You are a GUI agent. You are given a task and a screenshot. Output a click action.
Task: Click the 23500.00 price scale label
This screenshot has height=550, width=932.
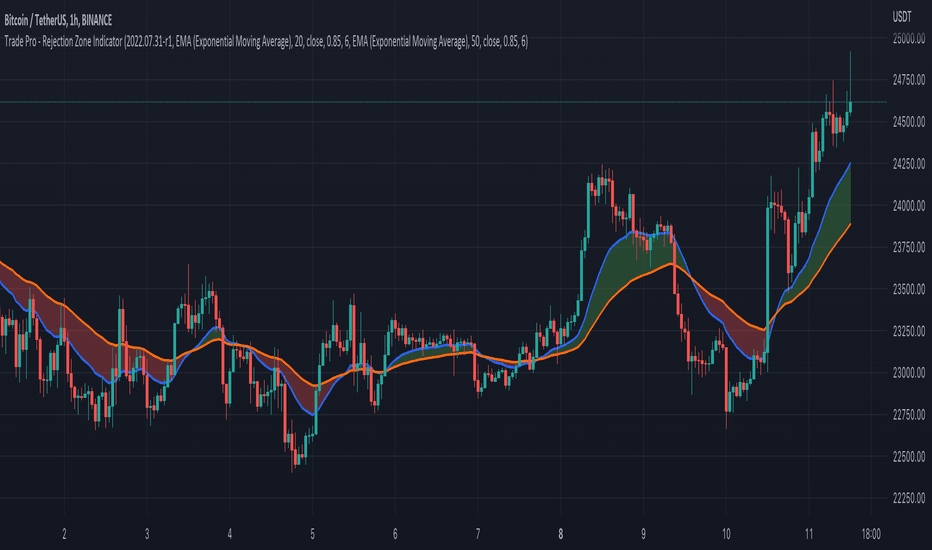[908, 290]
